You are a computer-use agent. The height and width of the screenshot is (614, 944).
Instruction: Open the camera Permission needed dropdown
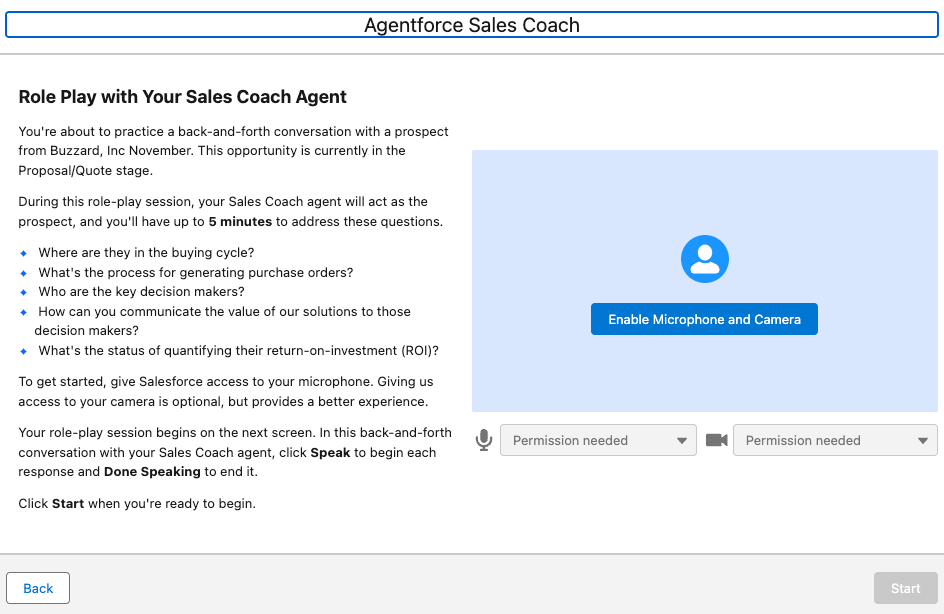click(835, 440)
